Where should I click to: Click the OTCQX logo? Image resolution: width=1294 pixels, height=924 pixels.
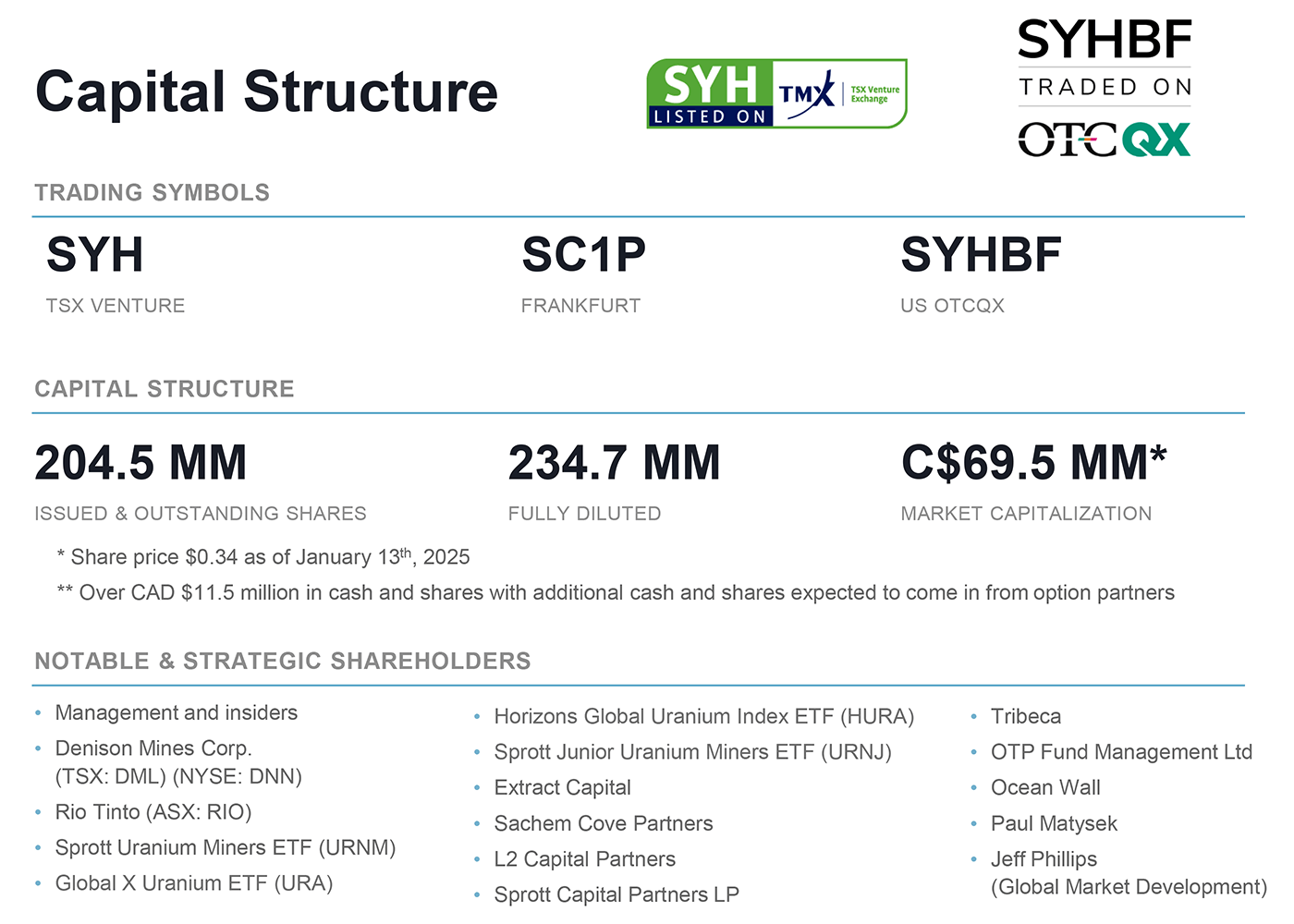1105,140
